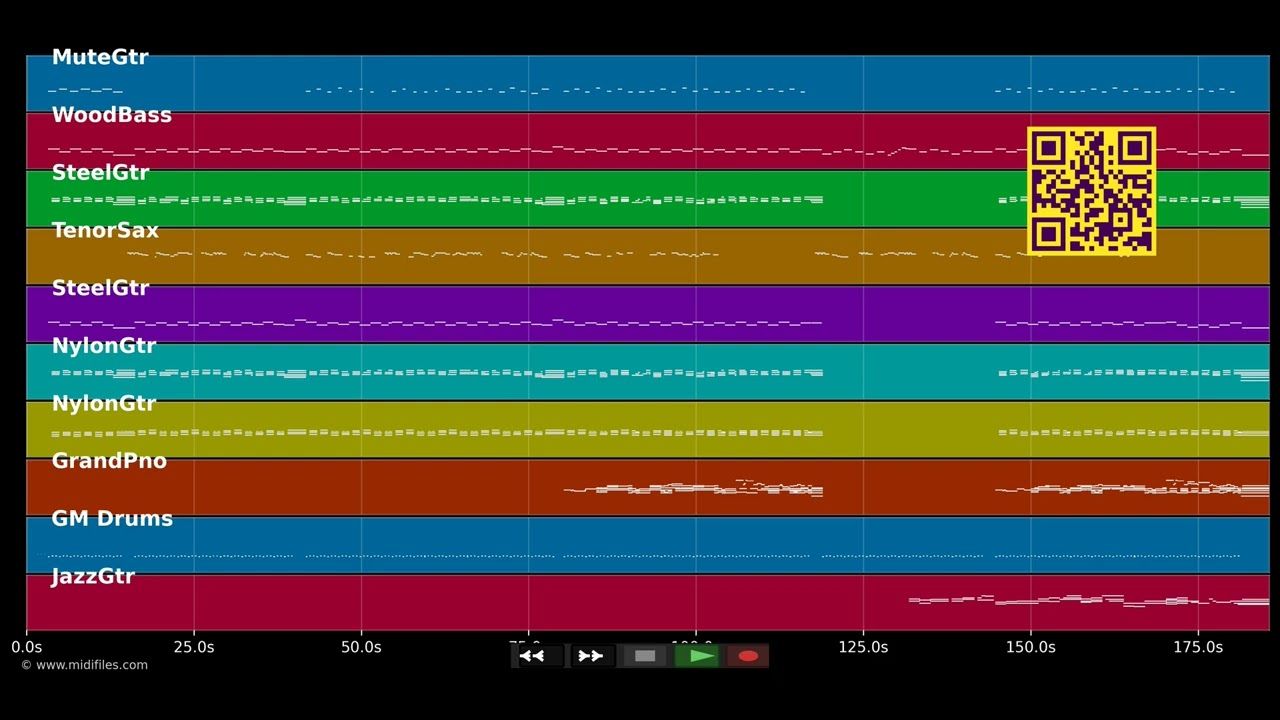The width and height of the screenshot is (1280, 720).
Task: Click the 0.0s timeline marker
Action: [x=27, y=647]
